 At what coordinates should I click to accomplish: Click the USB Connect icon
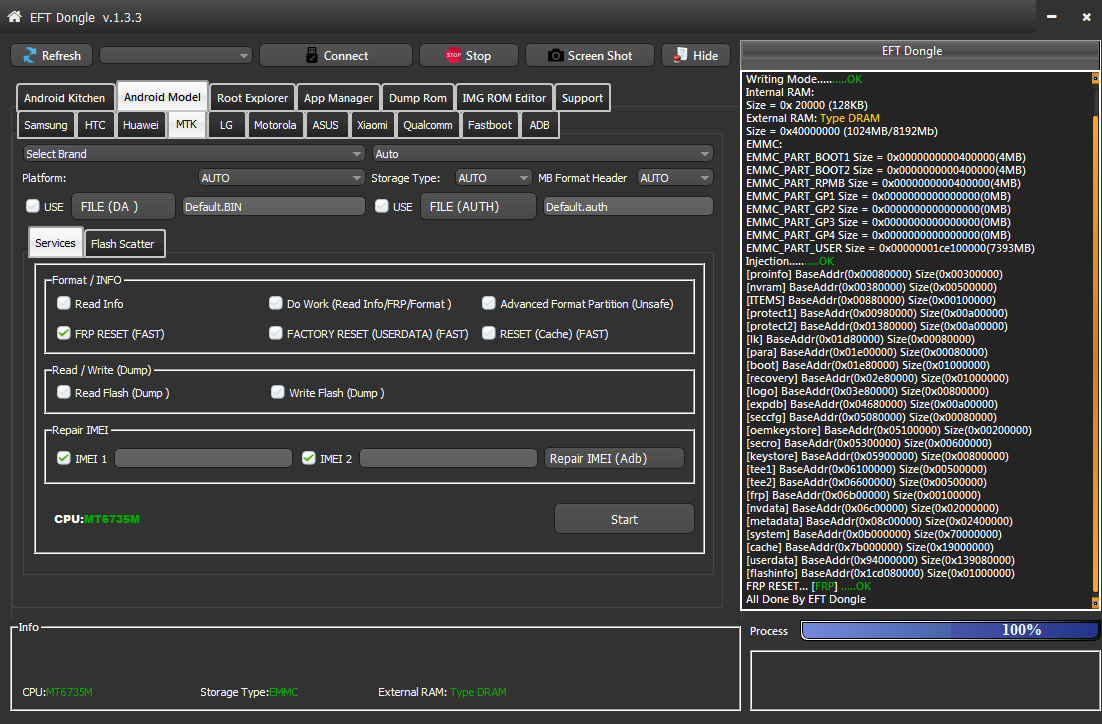point(312,56)
